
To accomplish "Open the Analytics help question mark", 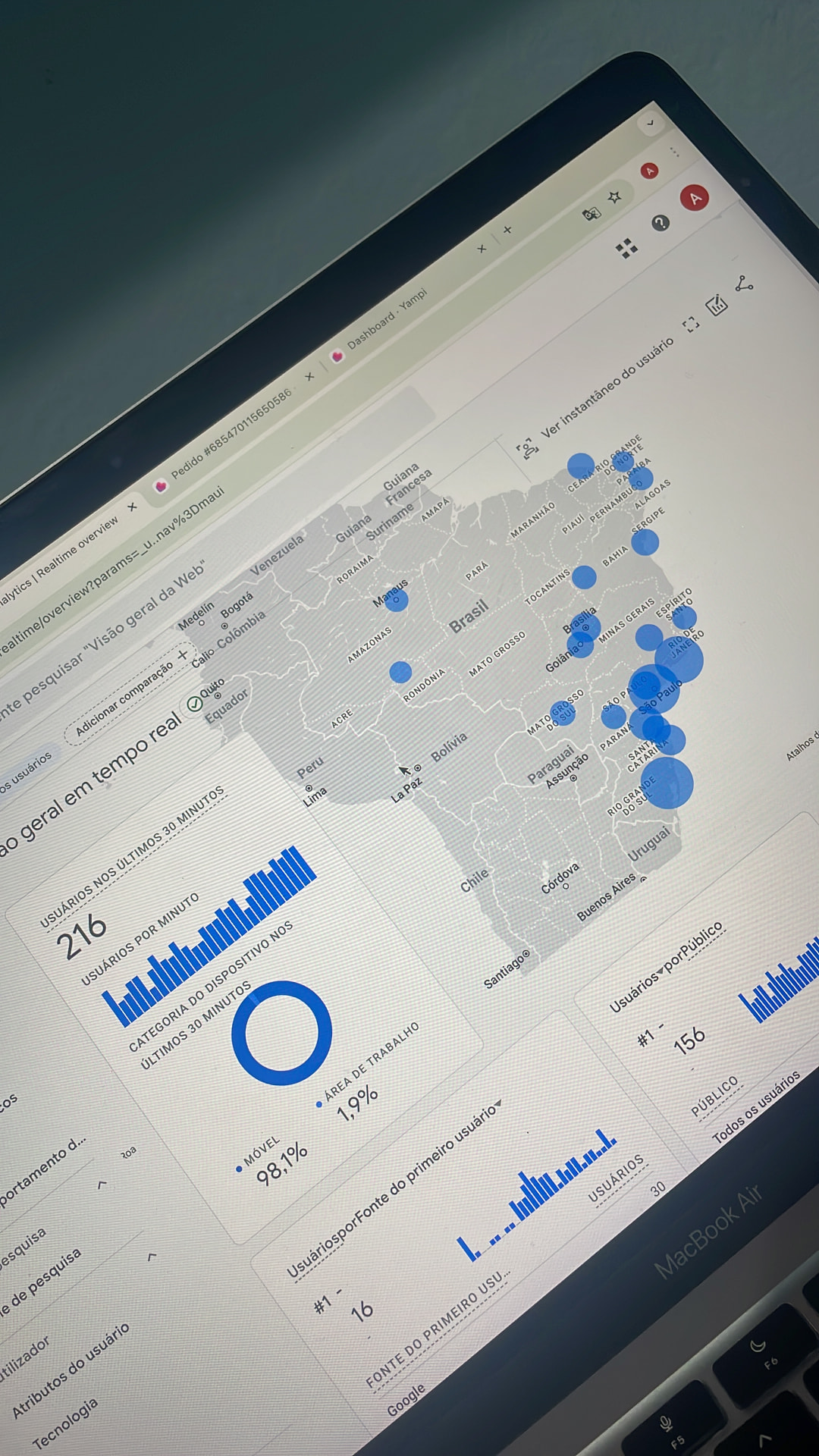I will click(x=661, y=223).
